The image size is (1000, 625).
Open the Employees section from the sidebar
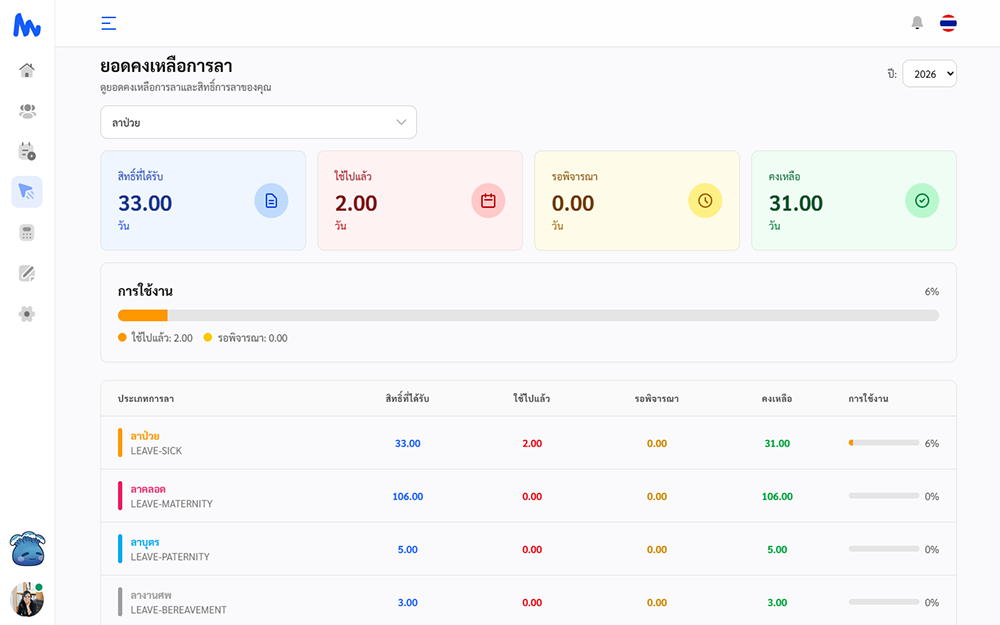click(27, 111)
